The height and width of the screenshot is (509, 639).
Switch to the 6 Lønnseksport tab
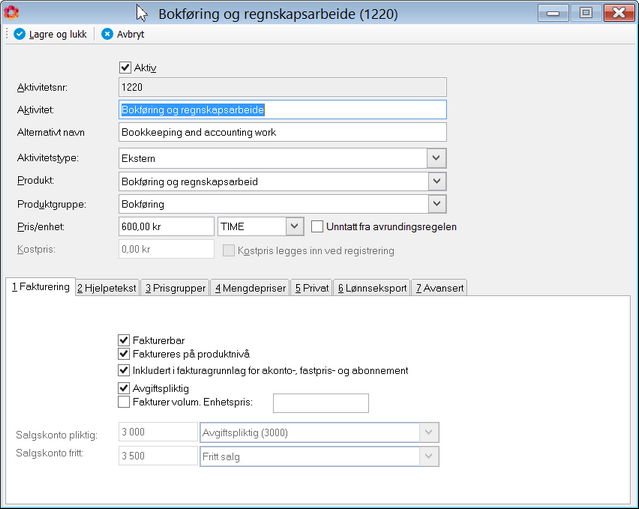[372, 288]
